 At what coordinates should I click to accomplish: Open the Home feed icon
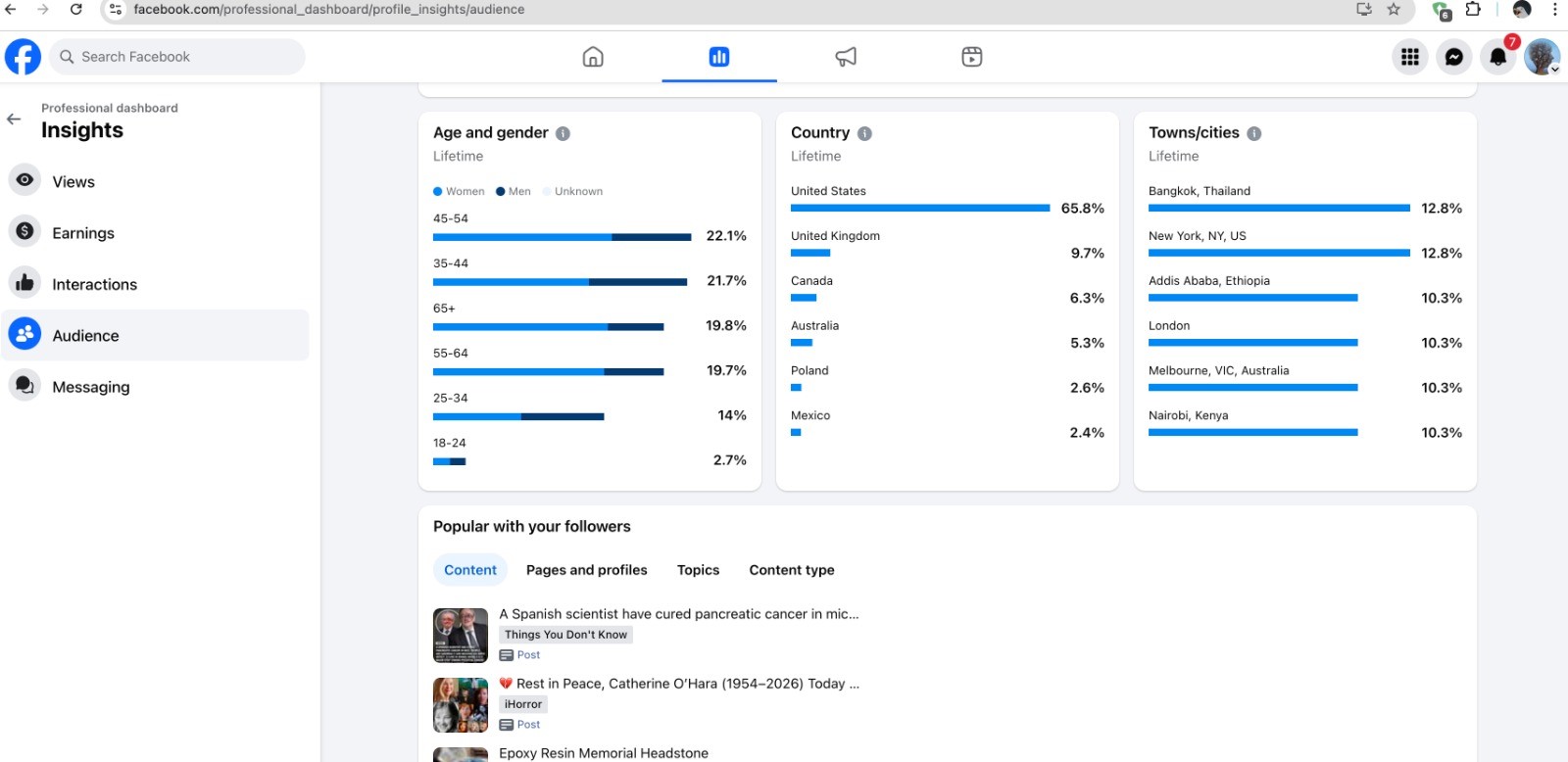coord(593,57)
